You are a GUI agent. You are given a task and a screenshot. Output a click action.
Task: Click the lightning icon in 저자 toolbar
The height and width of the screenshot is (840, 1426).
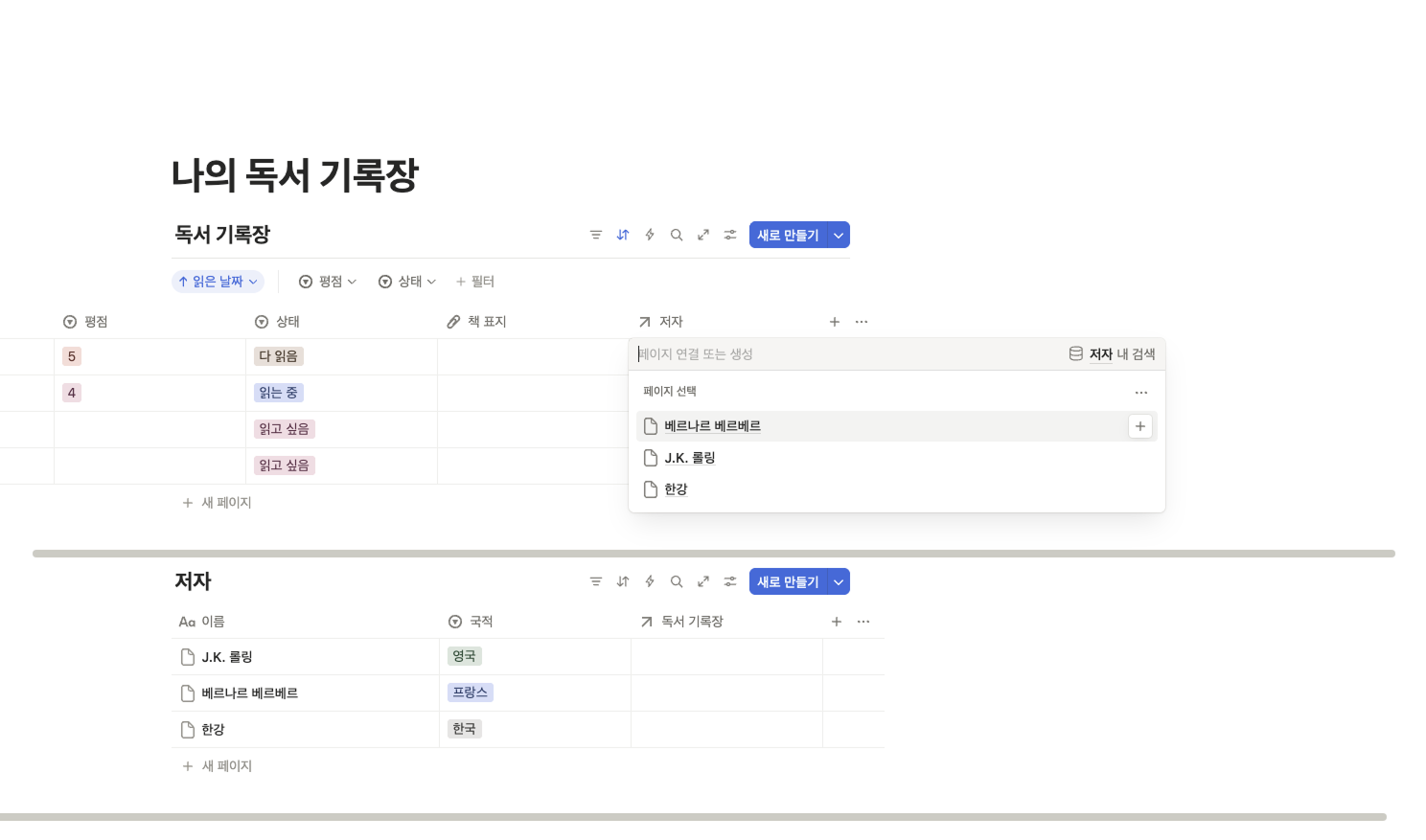click(649, 581)
